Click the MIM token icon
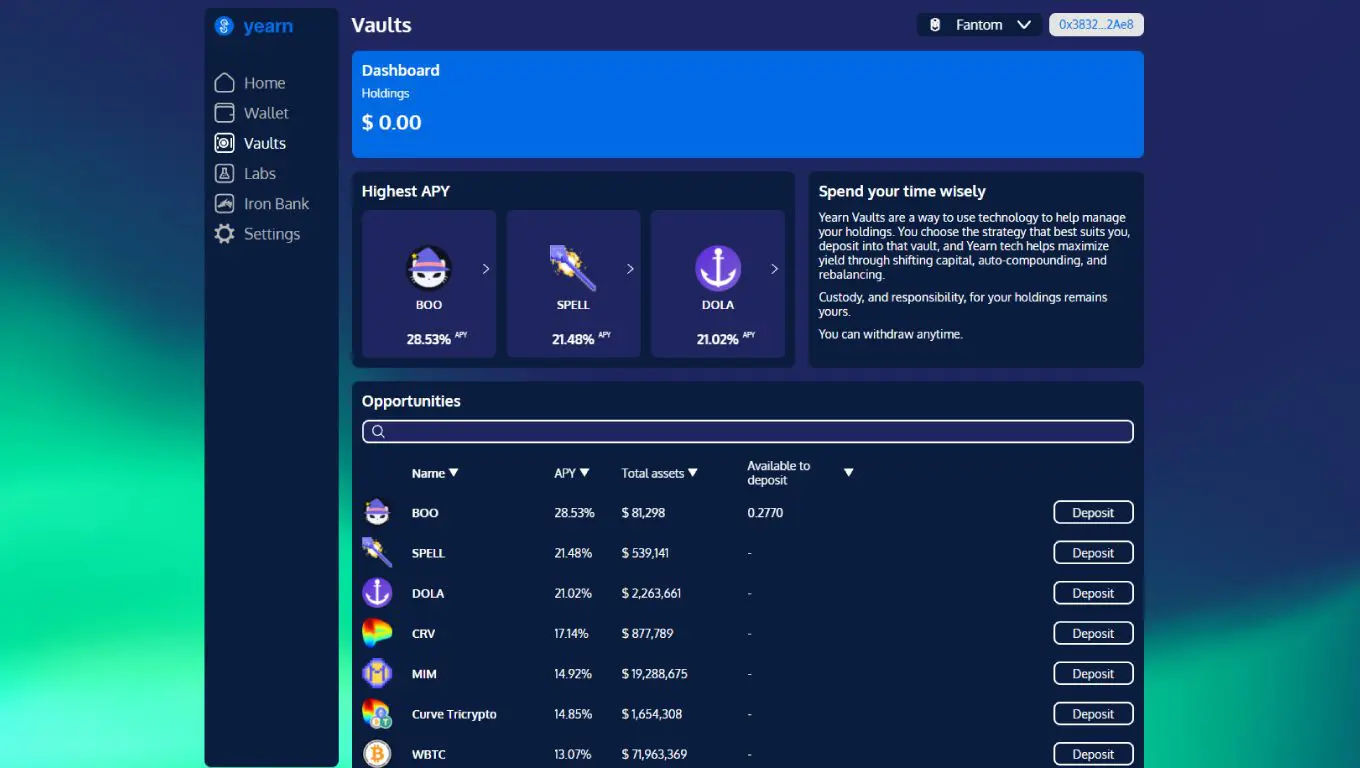1360x768 pixels. [x=377, y=674]
